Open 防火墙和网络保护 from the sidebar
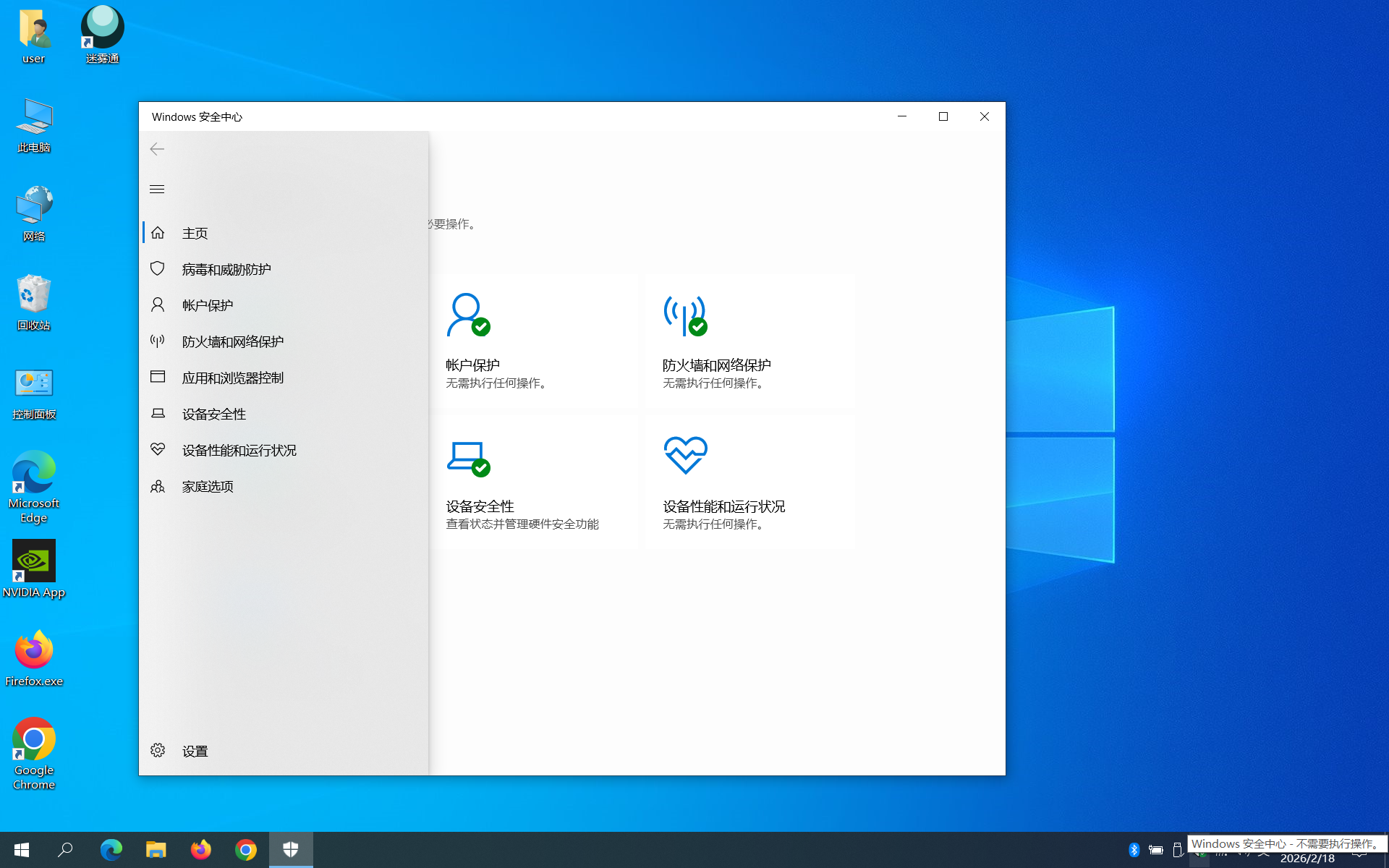 point(232,341)
